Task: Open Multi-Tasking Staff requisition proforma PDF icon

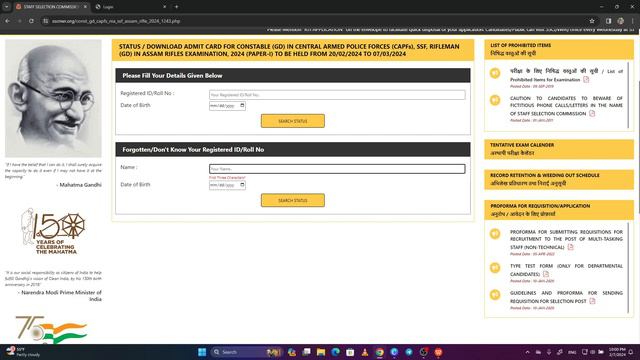Action: (570, 247)
